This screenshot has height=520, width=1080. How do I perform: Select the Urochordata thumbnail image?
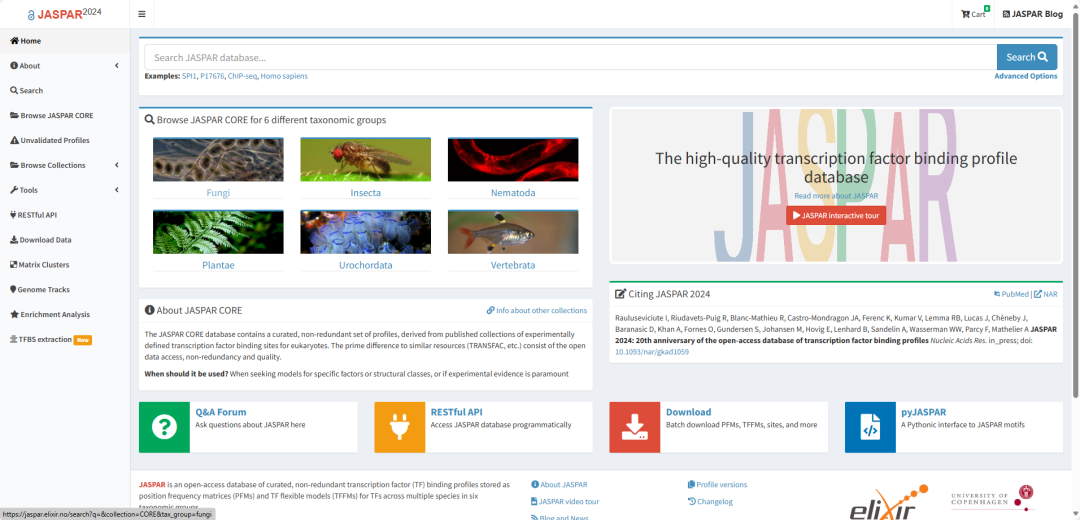pyautogui.click(x=366, y=232)
